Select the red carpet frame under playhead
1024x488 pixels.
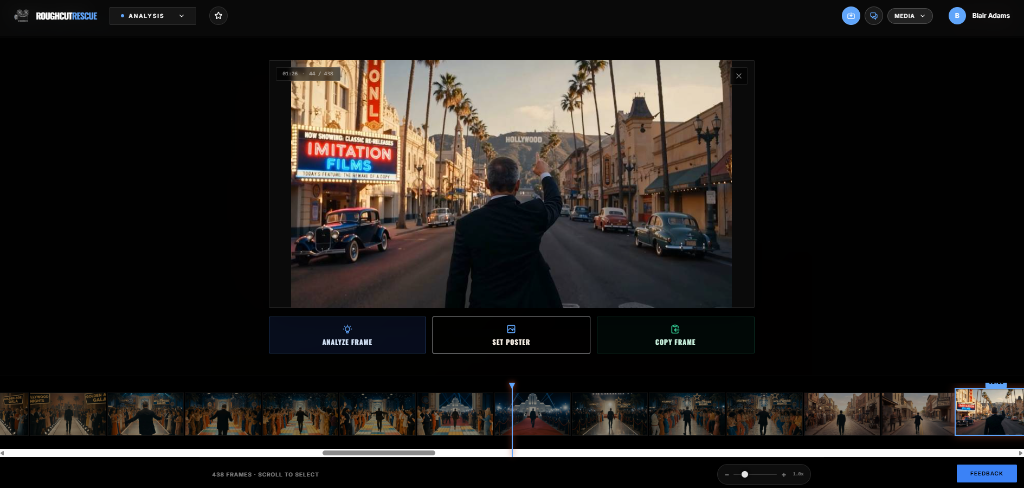(532, 414)
